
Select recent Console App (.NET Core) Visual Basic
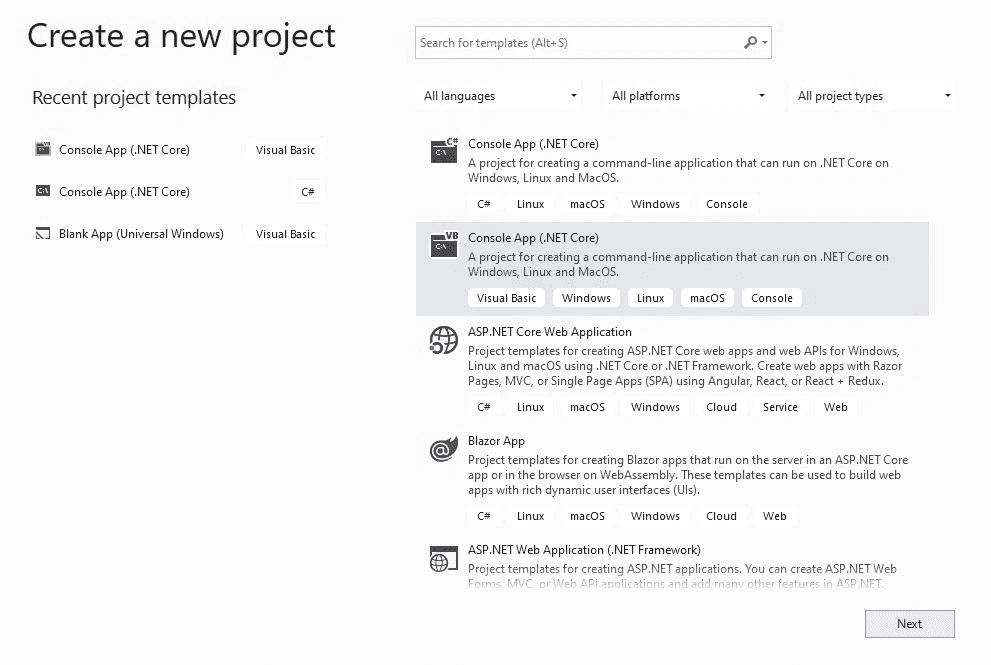[x=179, y=150]
